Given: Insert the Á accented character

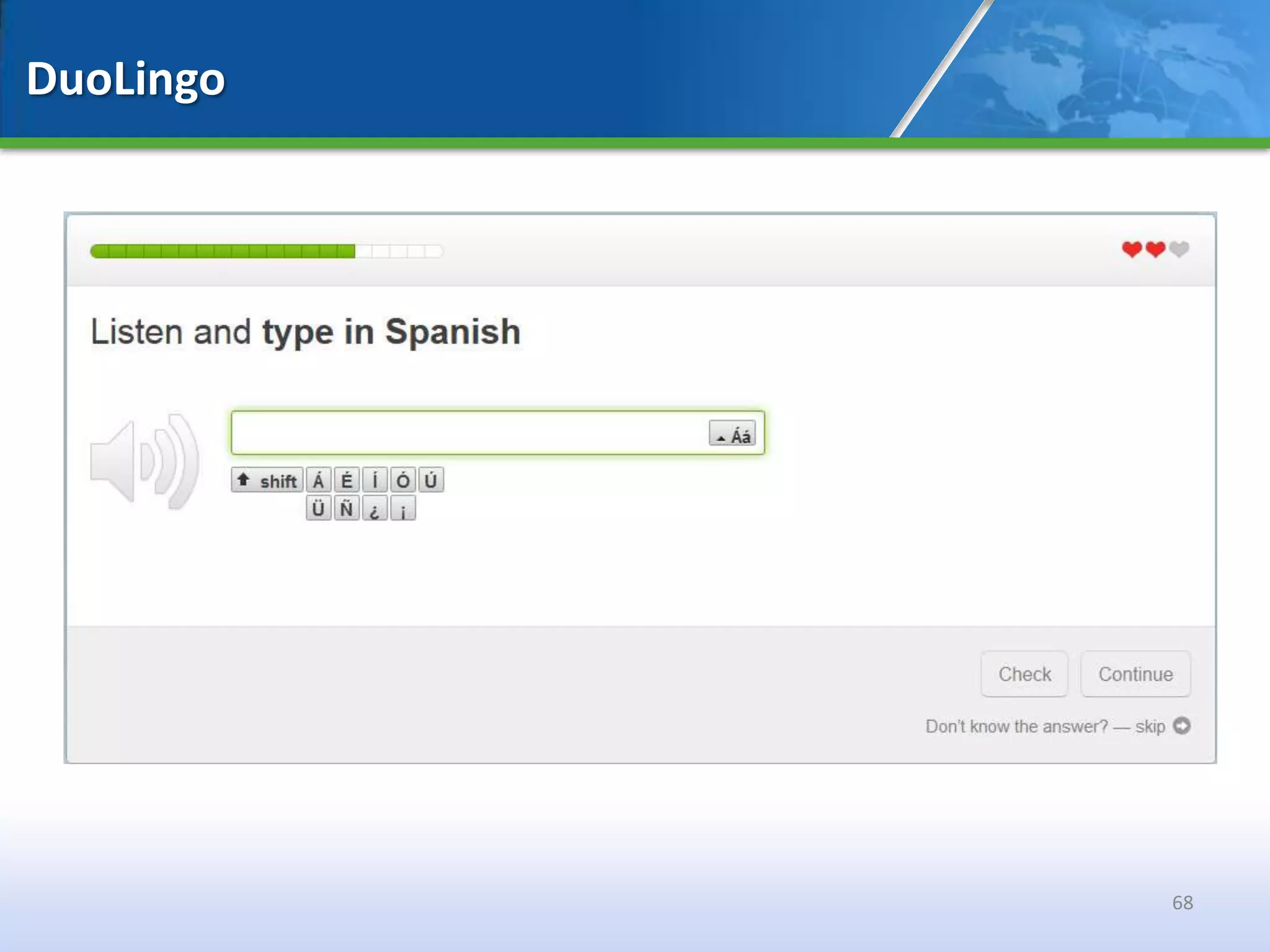Looking at the screenshot, I should tap(318, 480).
